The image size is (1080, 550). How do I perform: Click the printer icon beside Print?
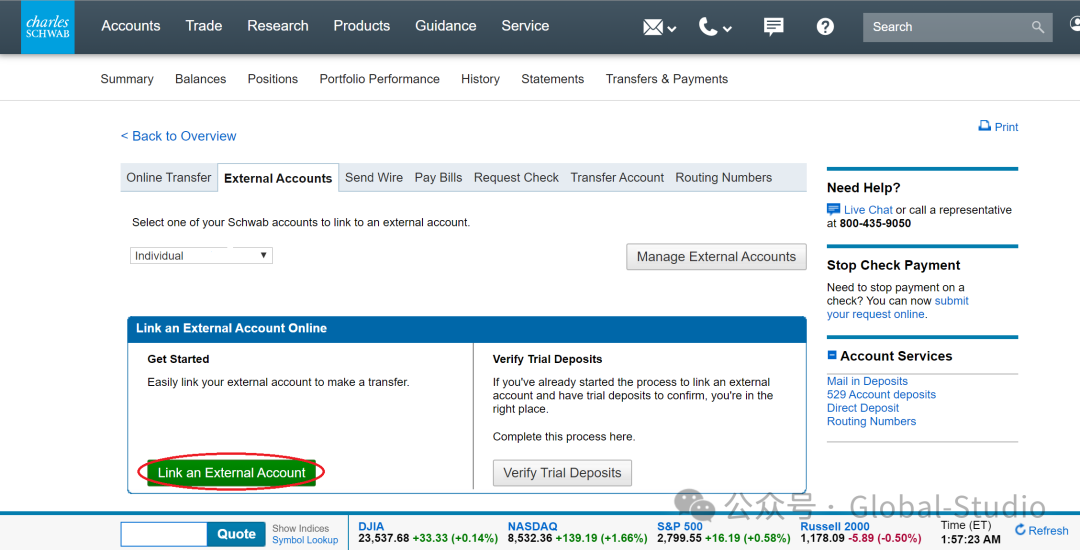(984, 126)
